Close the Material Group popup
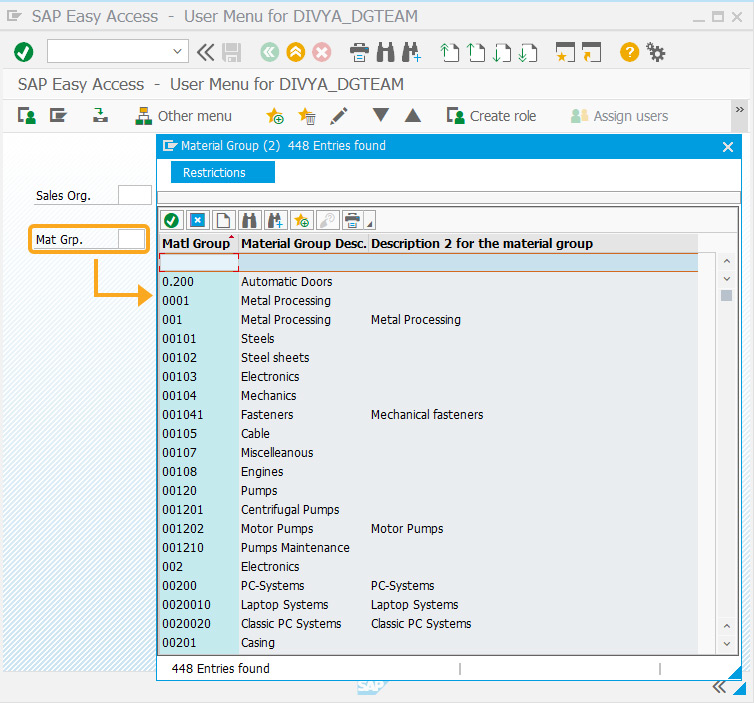 [728, 147]
